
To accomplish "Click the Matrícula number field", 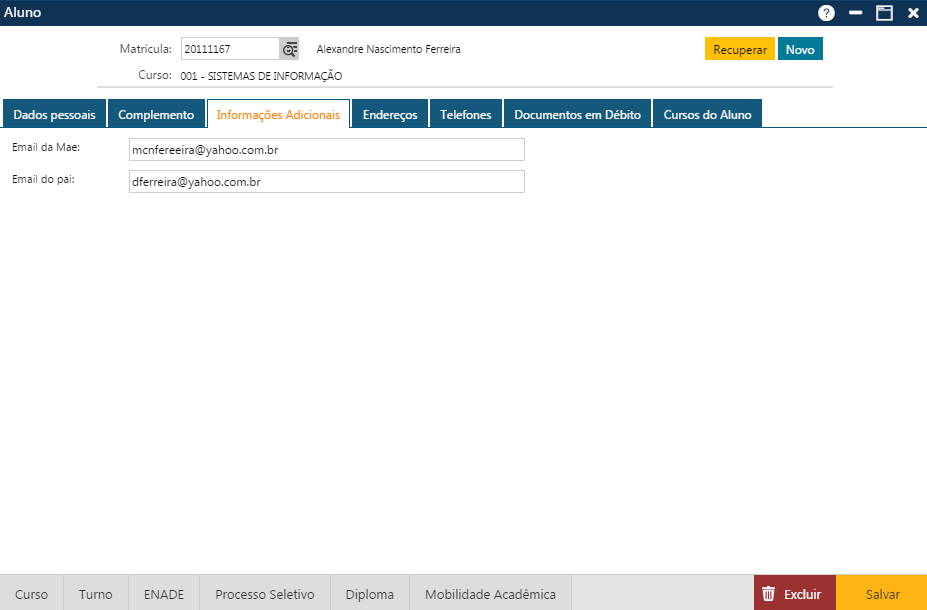I will 230,49.
